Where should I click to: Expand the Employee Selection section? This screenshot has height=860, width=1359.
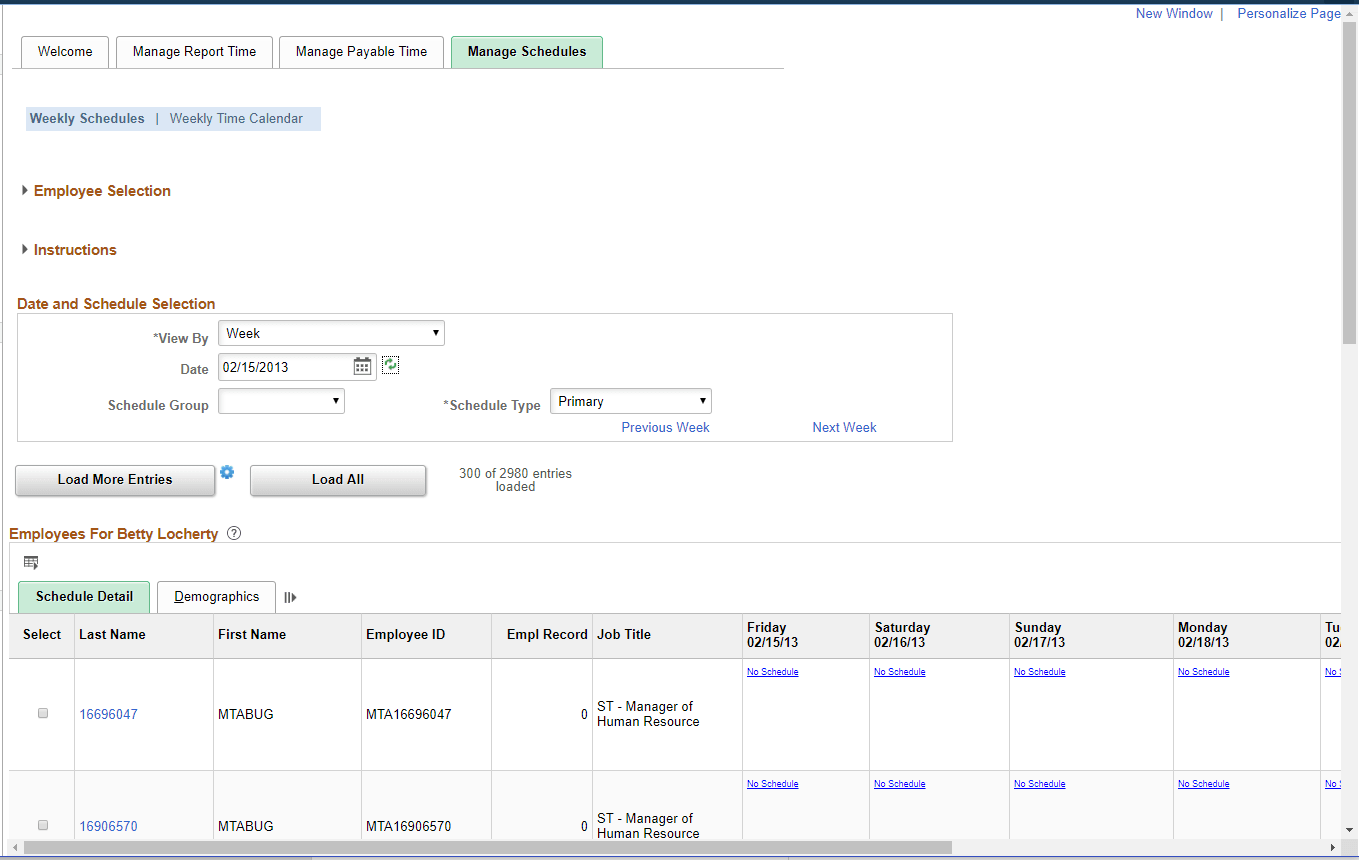click(x=101, y=190)
